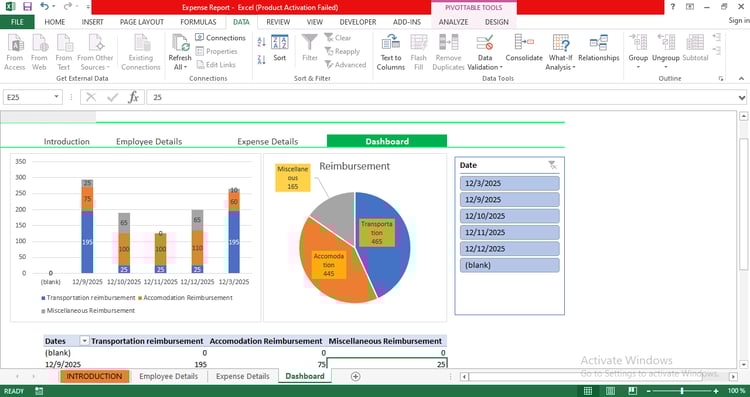This screenshot has height=397, width=750.
Task: Click the From Web data icon
Action: pyautogui.click(x=39, y=52)
